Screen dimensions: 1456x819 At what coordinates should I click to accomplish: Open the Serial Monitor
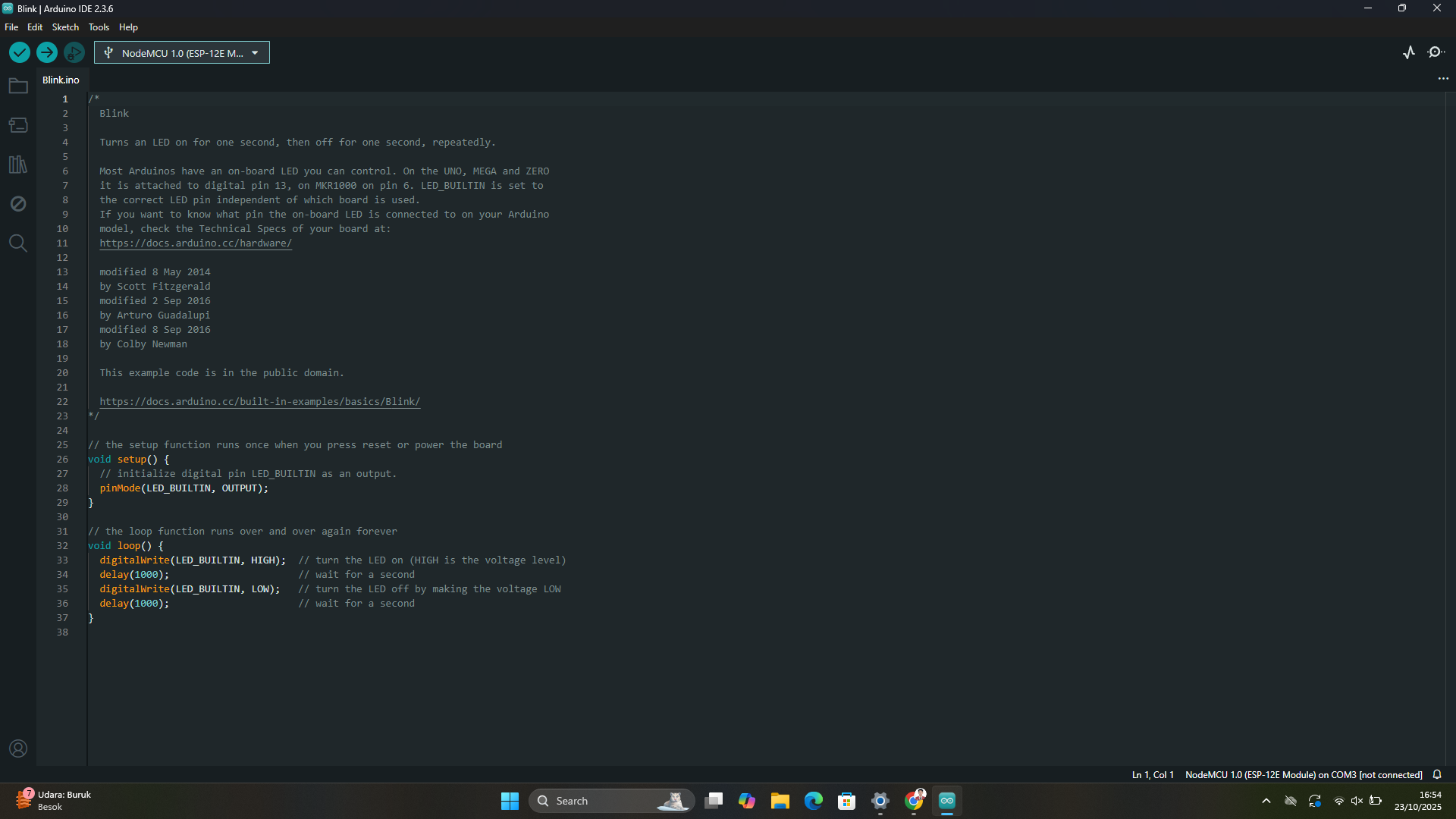point(1436,52)
